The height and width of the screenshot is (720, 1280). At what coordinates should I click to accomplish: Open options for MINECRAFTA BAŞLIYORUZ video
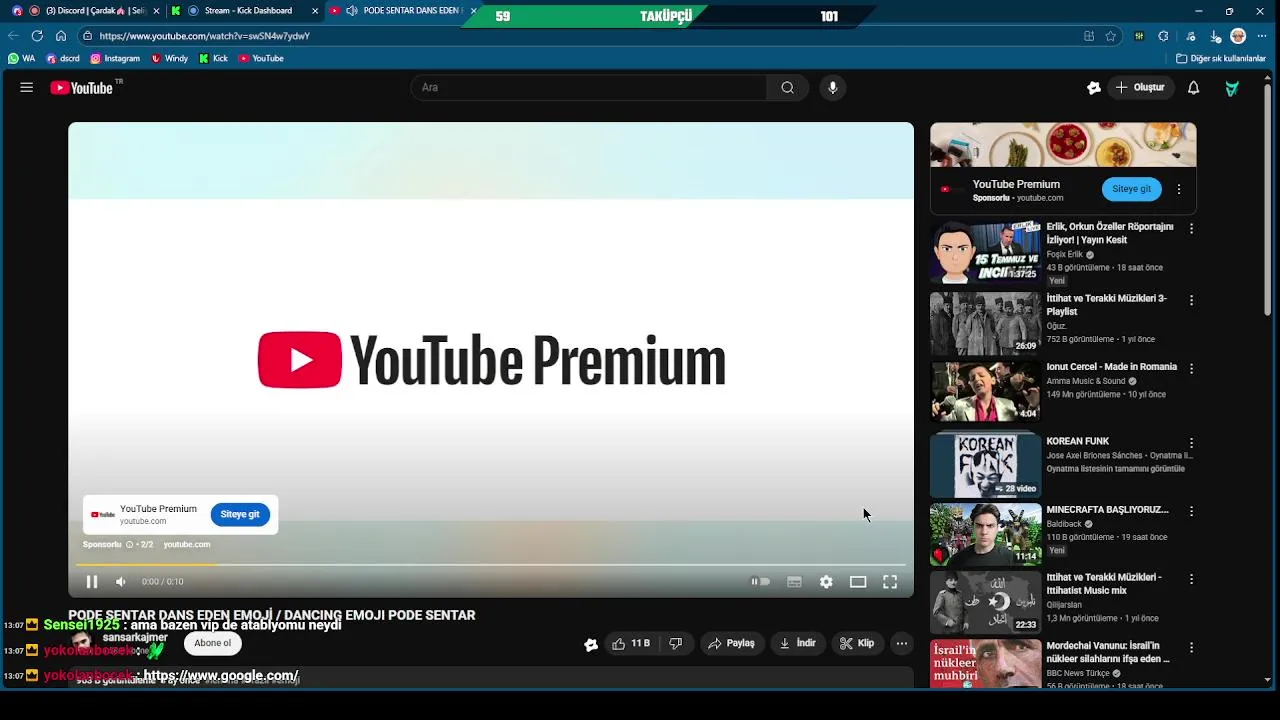(1191, 511)
